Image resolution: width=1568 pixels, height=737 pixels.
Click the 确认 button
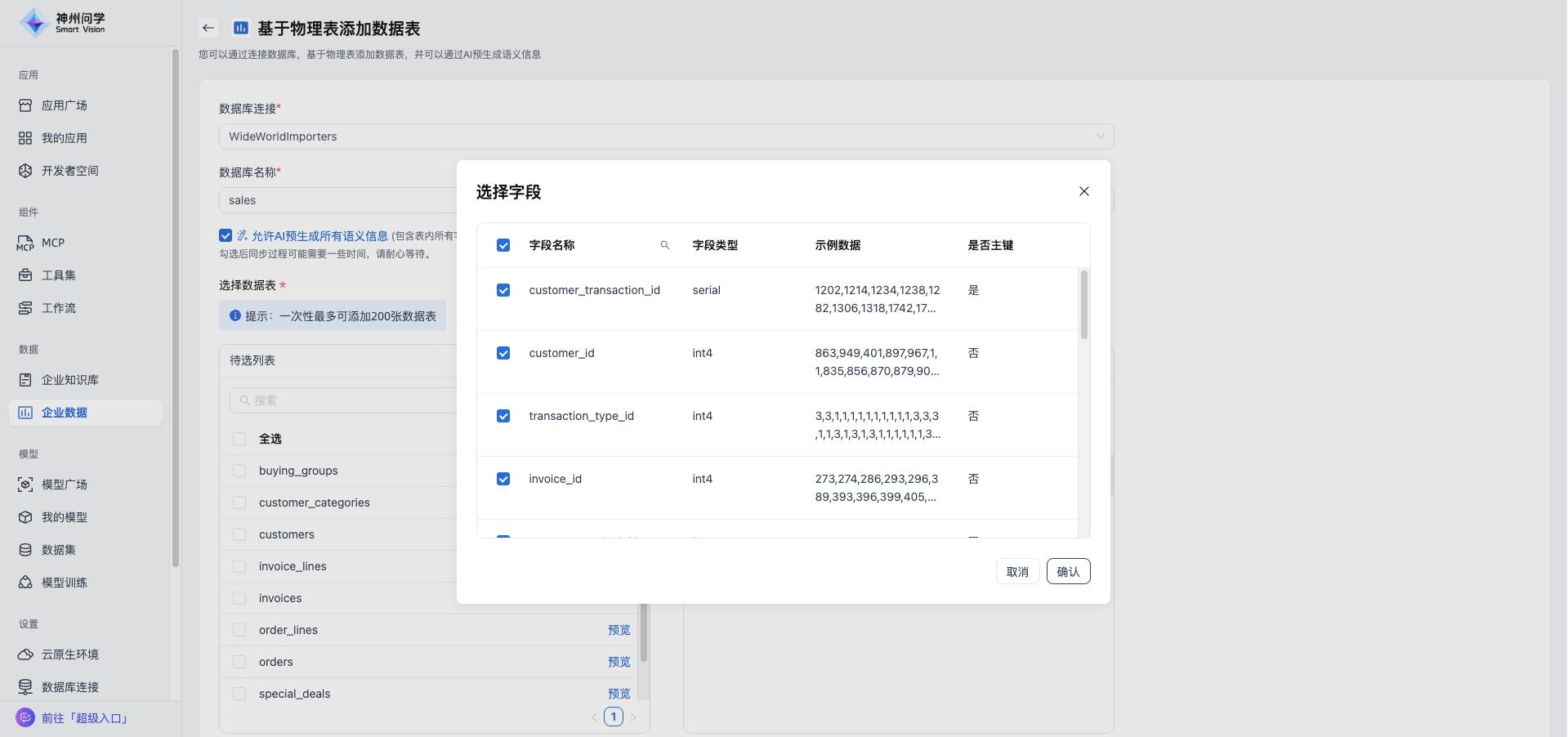pyautogui.click(x=1068, y=571)
